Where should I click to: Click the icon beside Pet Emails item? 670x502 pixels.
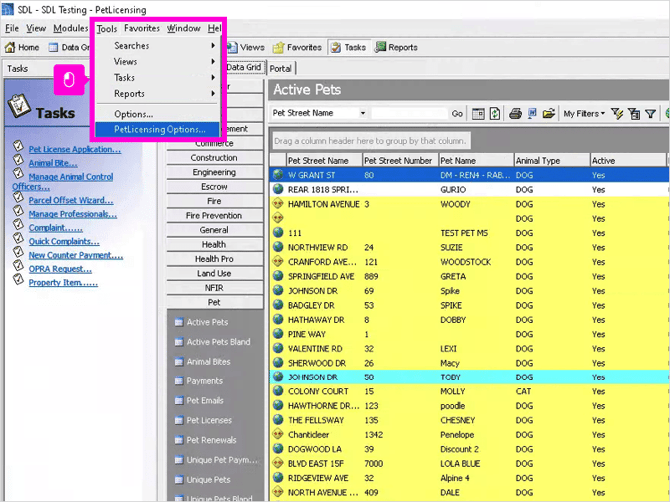179,401
